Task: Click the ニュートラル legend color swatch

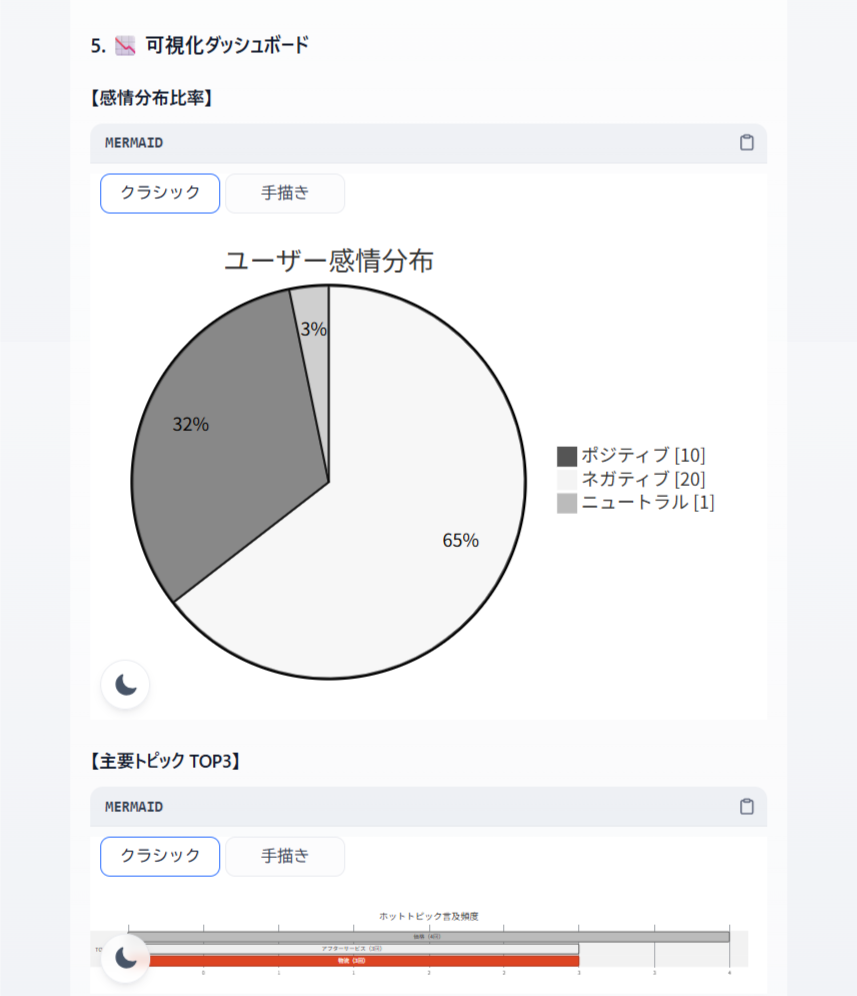Action: coord(567,503)
